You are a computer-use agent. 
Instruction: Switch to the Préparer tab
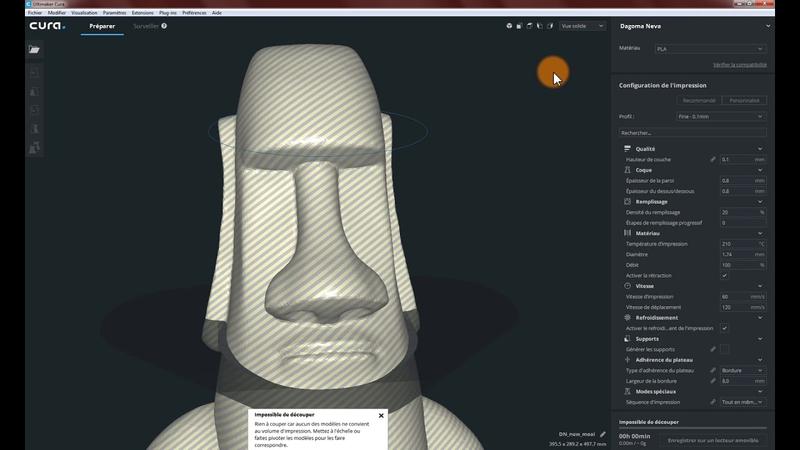(102, 26)
